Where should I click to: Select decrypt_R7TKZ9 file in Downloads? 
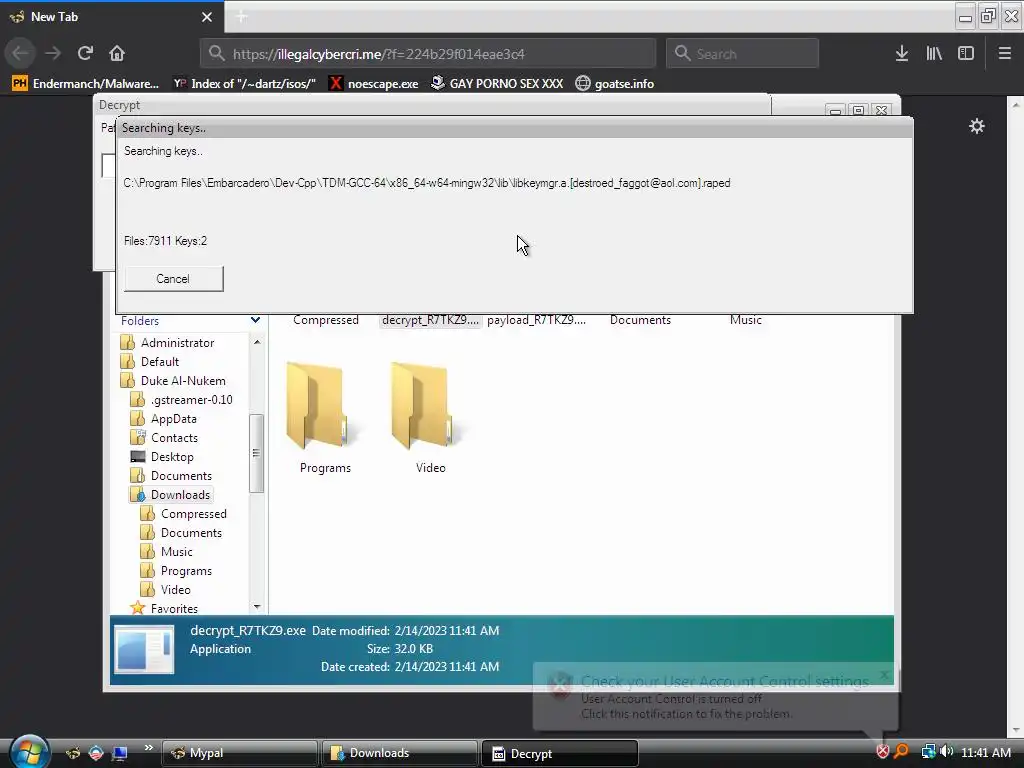[430, 320]
